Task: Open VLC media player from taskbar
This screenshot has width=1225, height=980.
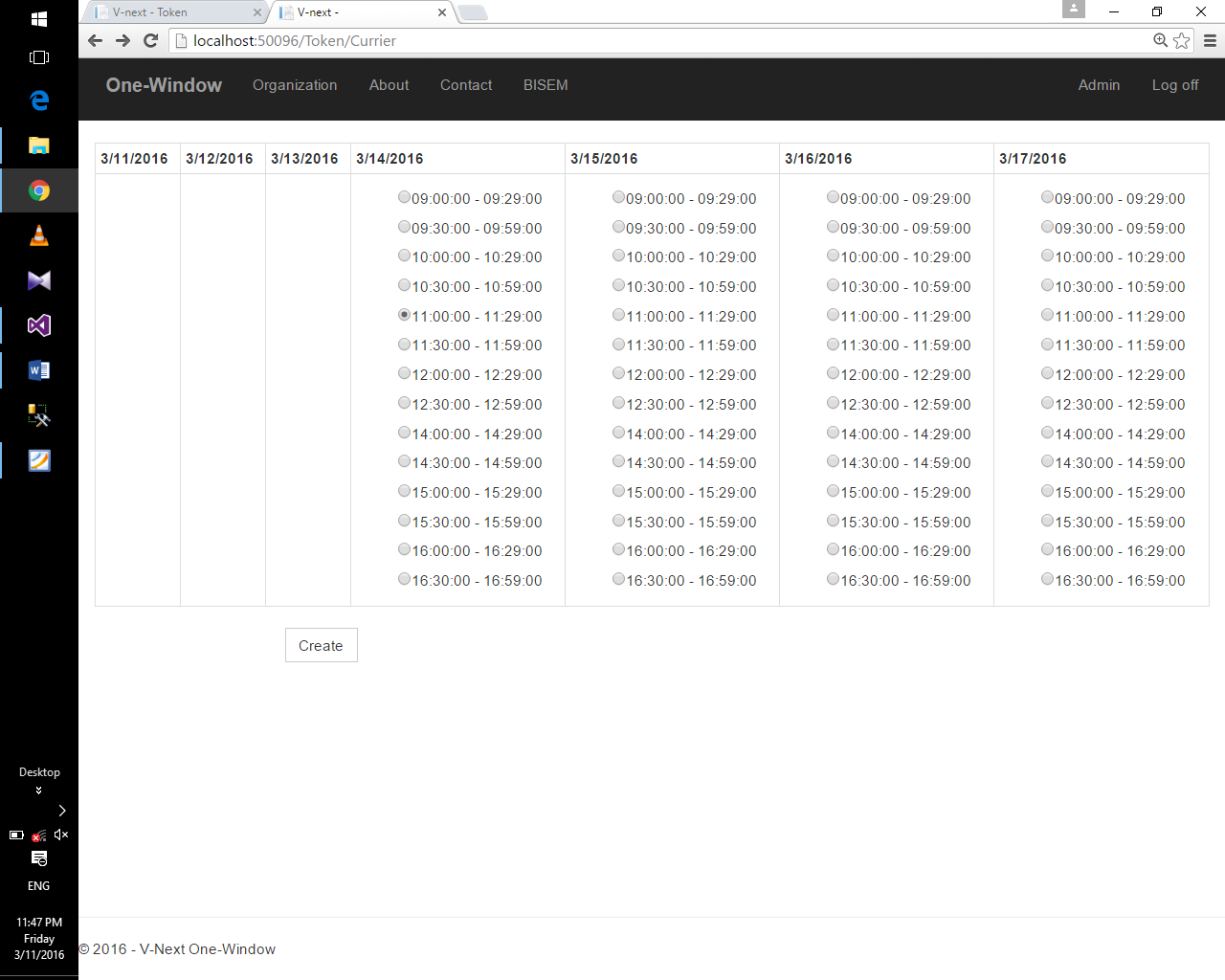Action: (39, 235)
